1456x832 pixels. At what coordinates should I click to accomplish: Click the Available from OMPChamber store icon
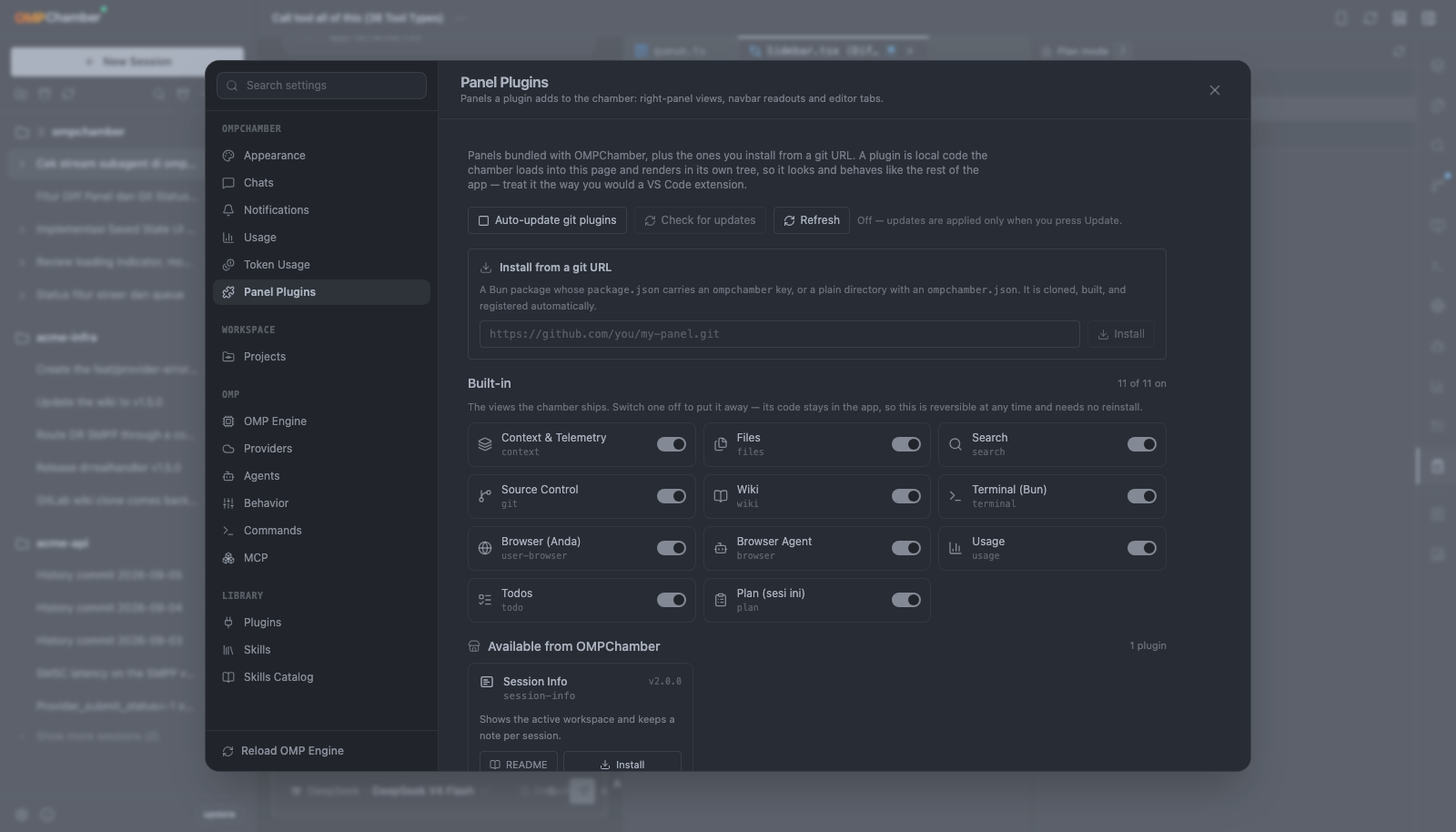[474, 646]
